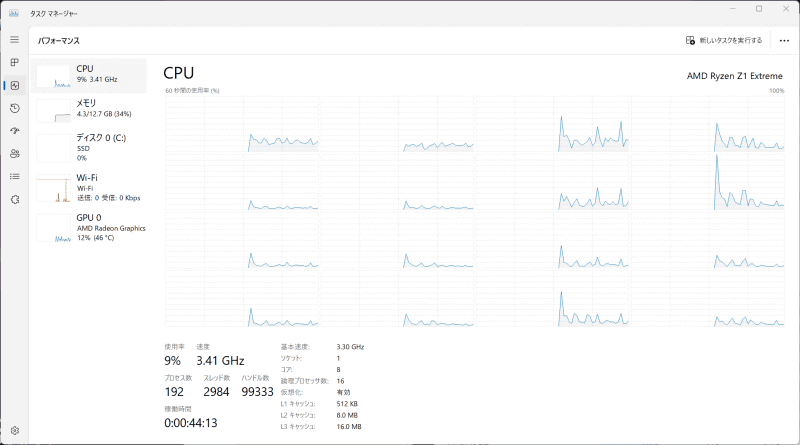This screenshot has height=445, width=800.
Task: Click the 4.3/12.7 GB (34%) memory text
Action: [104, 114]
